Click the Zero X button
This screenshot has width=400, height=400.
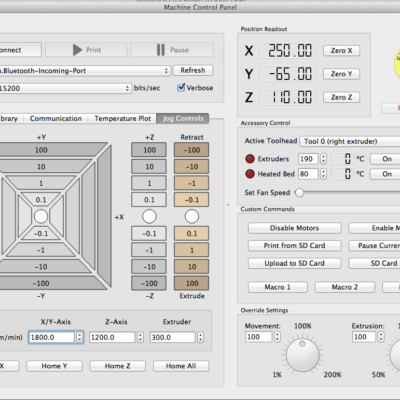342,51
